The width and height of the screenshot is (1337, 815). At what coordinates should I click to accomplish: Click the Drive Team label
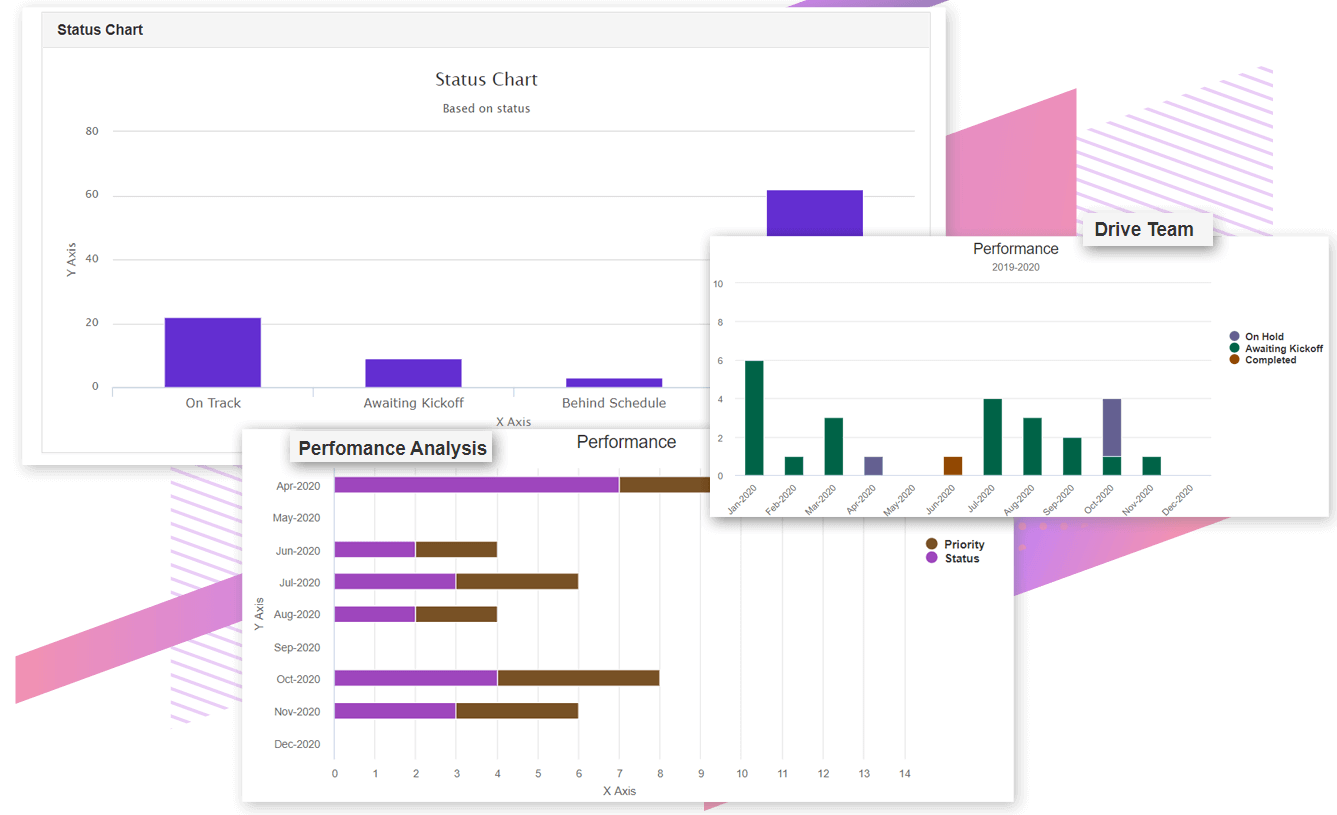click(1143, 229)
